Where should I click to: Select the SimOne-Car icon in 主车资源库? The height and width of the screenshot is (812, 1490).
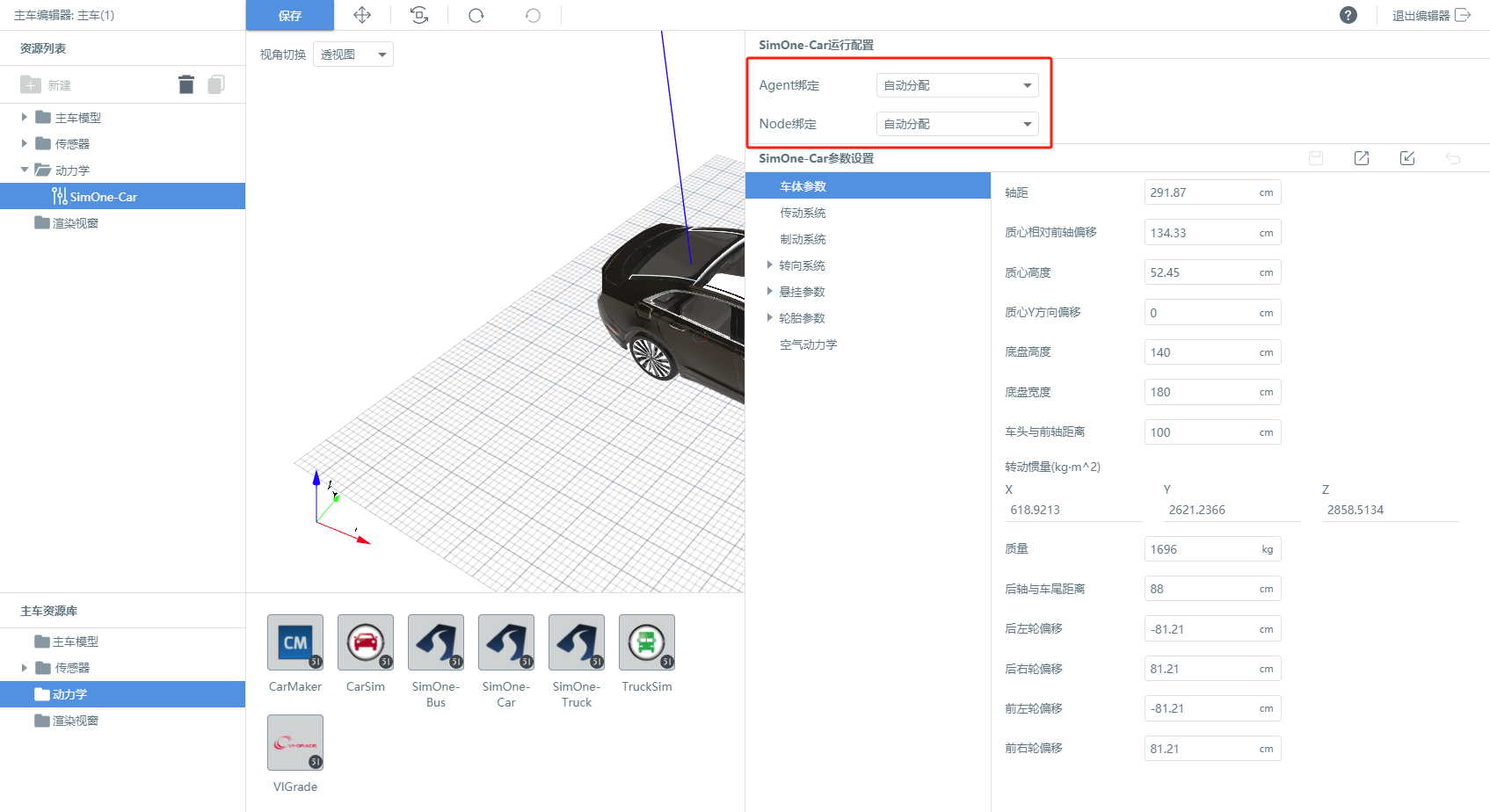pos(506,642)
